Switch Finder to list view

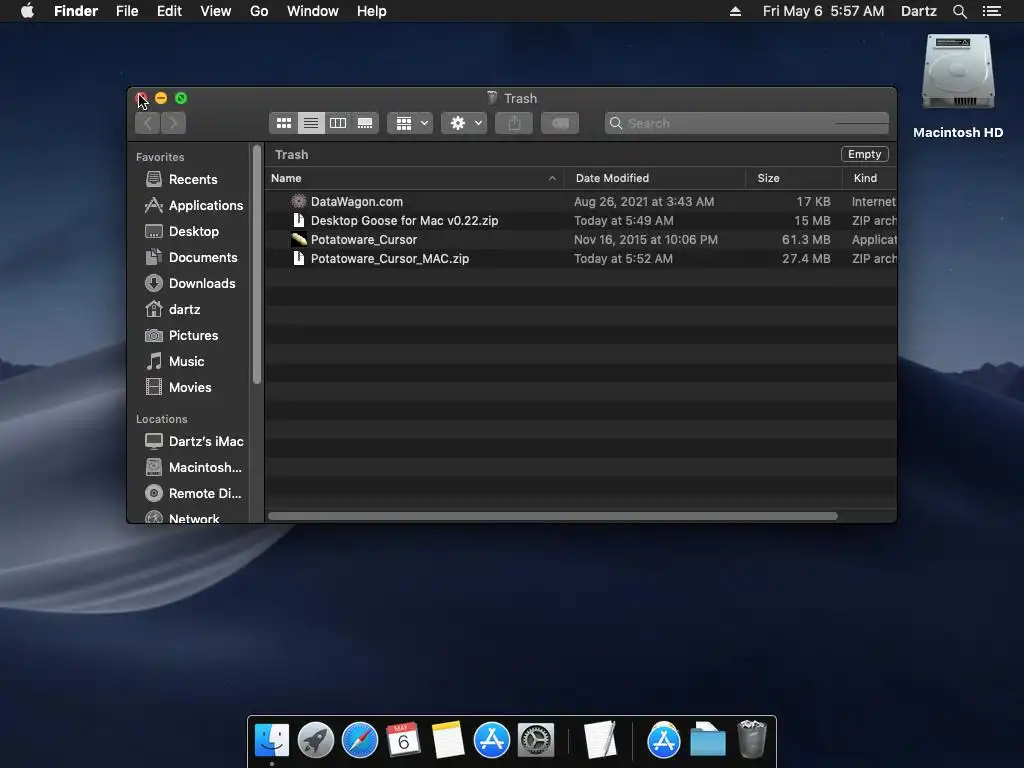tap(311, 123)
